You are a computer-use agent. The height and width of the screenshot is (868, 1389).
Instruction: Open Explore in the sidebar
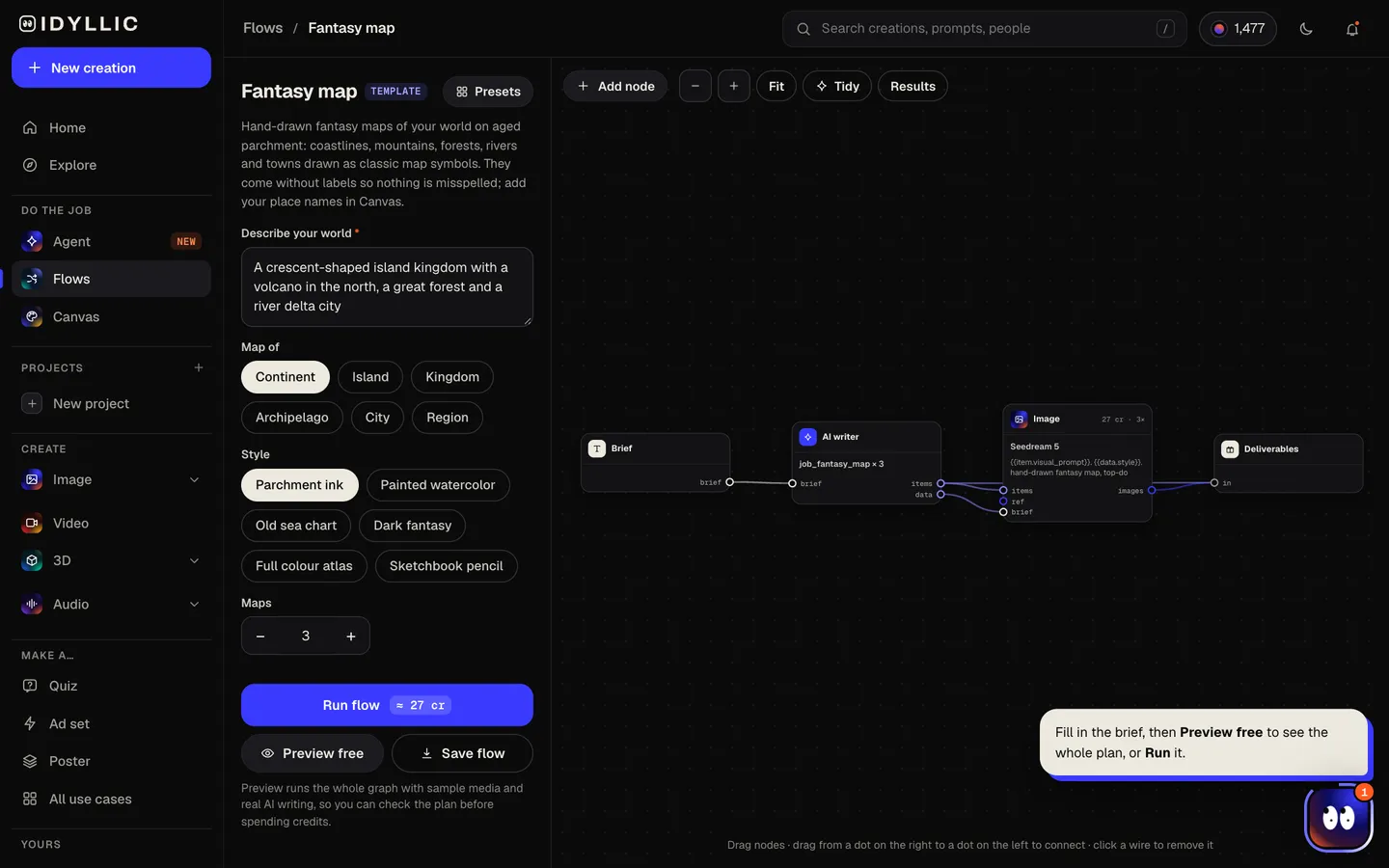[111, 165]
